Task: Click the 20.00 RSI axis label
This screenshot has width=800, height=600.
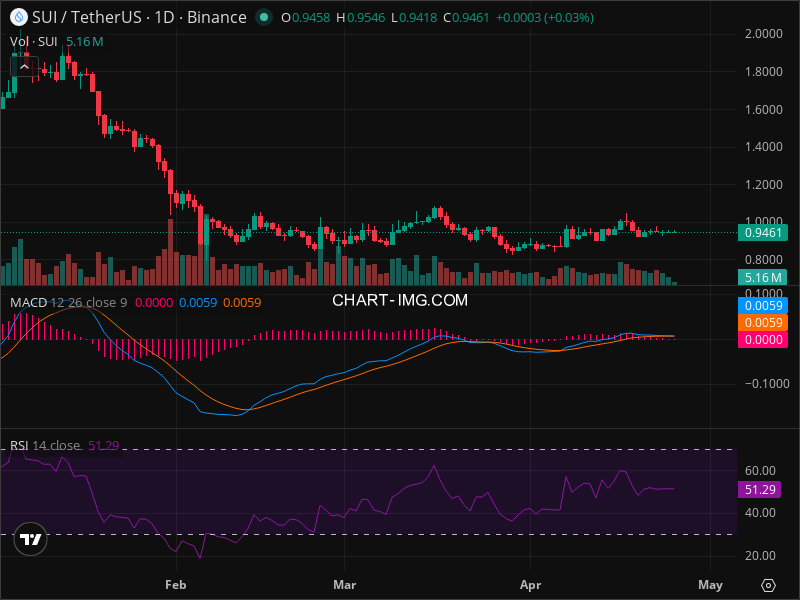Action: [x=760, y=556]
